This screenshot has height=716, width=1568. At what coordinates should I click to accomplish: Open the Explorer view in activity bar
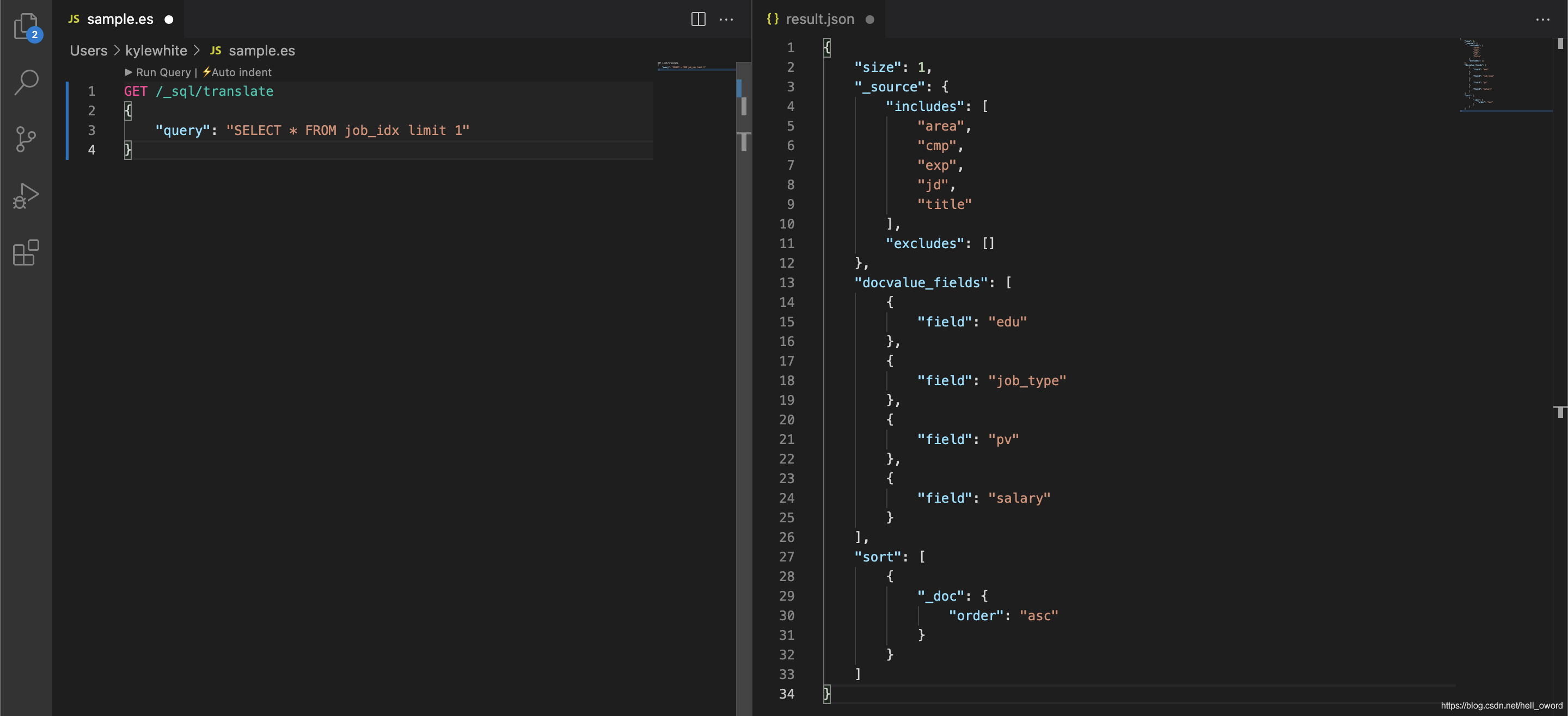[26, 27]
